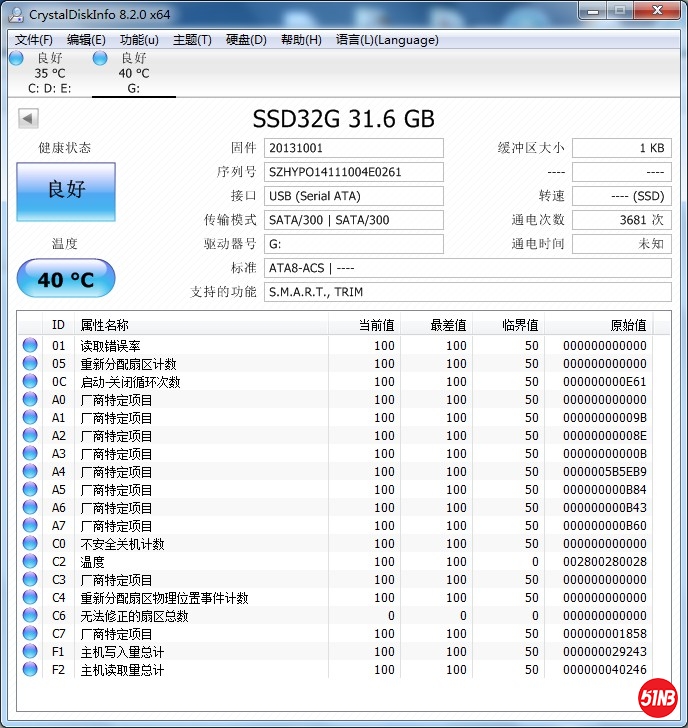Click the 良好 health status button
Image resolution: width=688 pixels, height=728 pixels.
click(66, 191)
